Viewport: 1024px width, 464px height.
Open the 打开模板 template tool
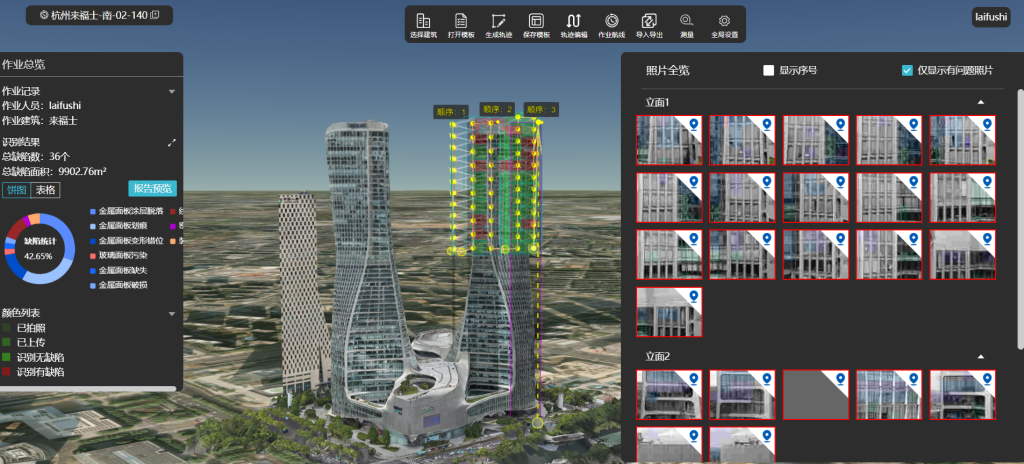click(461, 25)
